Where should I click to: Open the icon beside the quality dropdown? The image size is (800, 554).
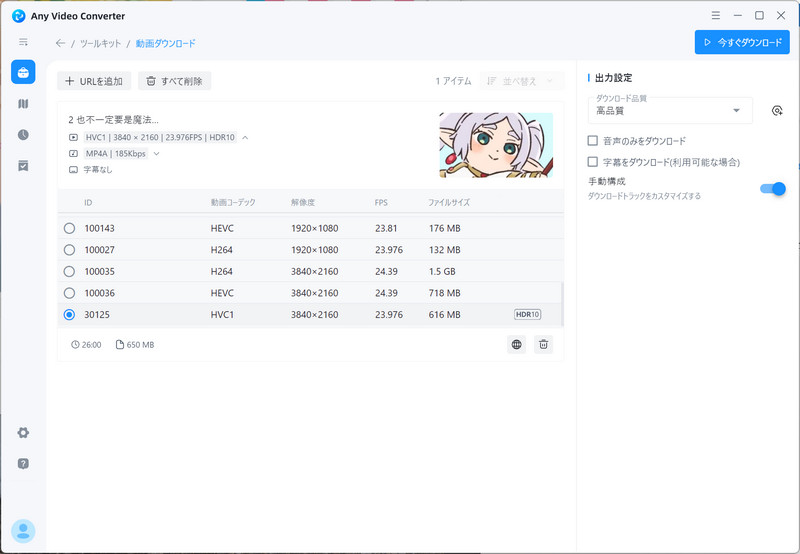tap(776, 111)
